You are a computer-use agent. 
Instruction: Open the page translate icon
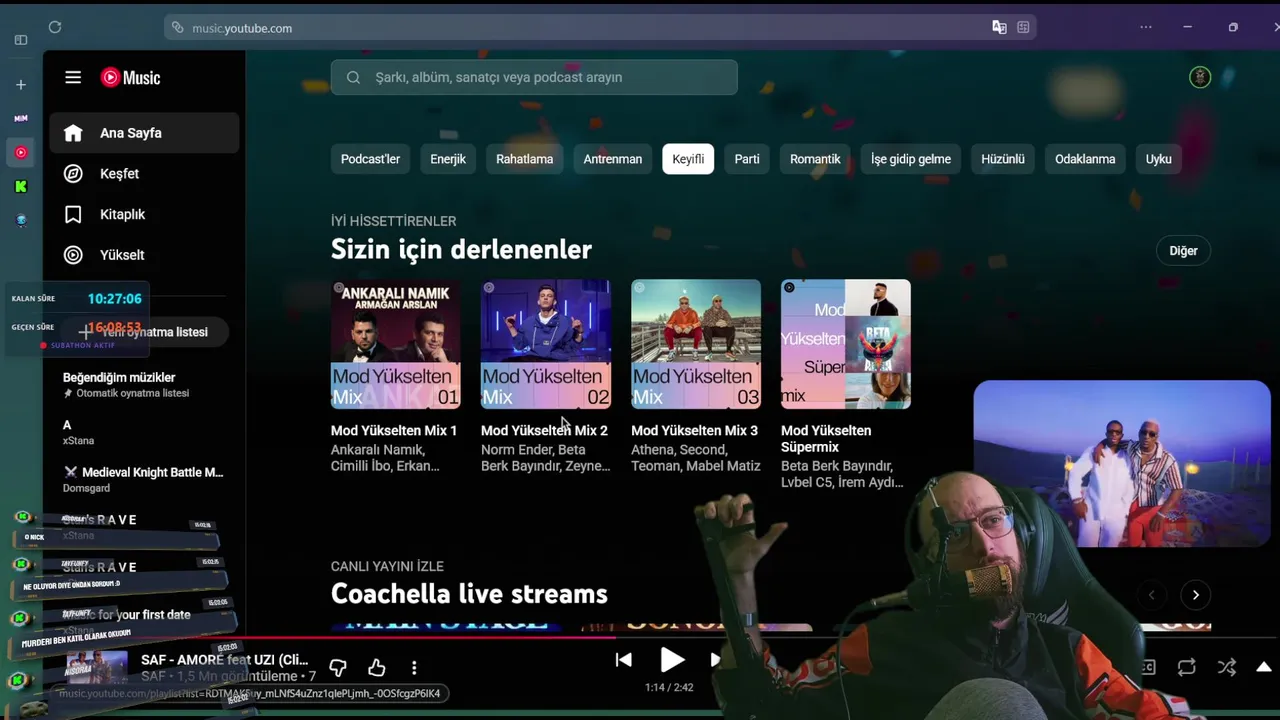point(999,27)
